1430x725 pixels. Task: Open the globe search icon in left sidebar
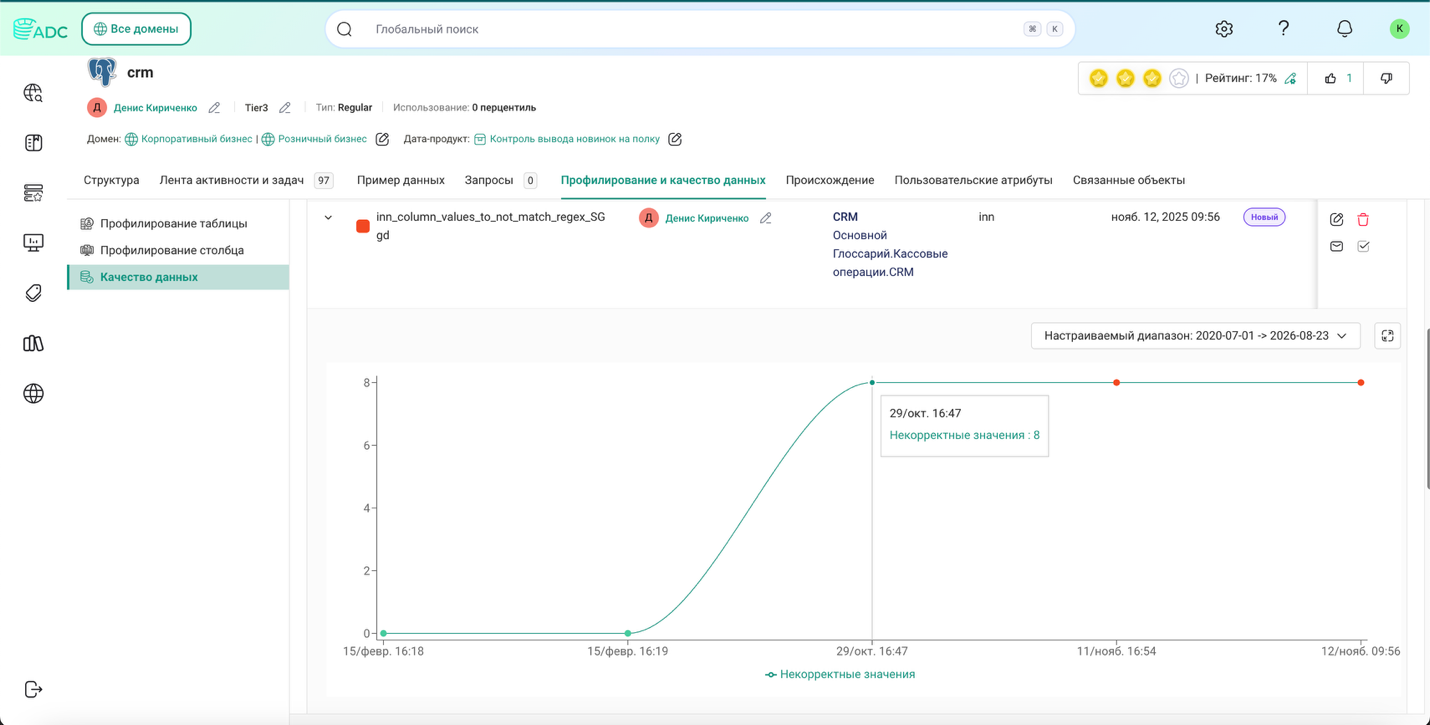point(33,93)
